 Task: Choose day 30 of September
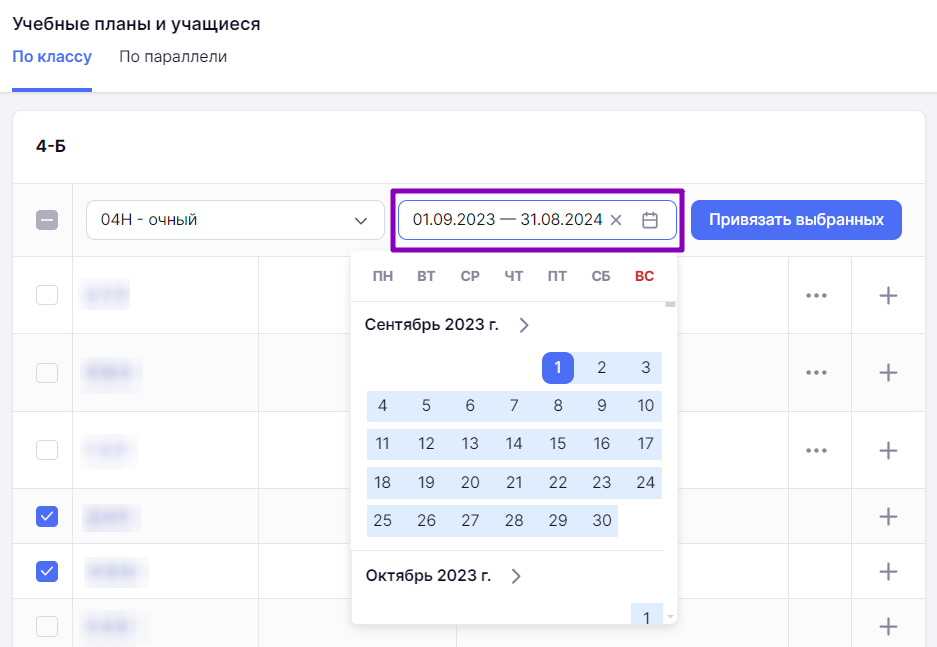[602, 521]
